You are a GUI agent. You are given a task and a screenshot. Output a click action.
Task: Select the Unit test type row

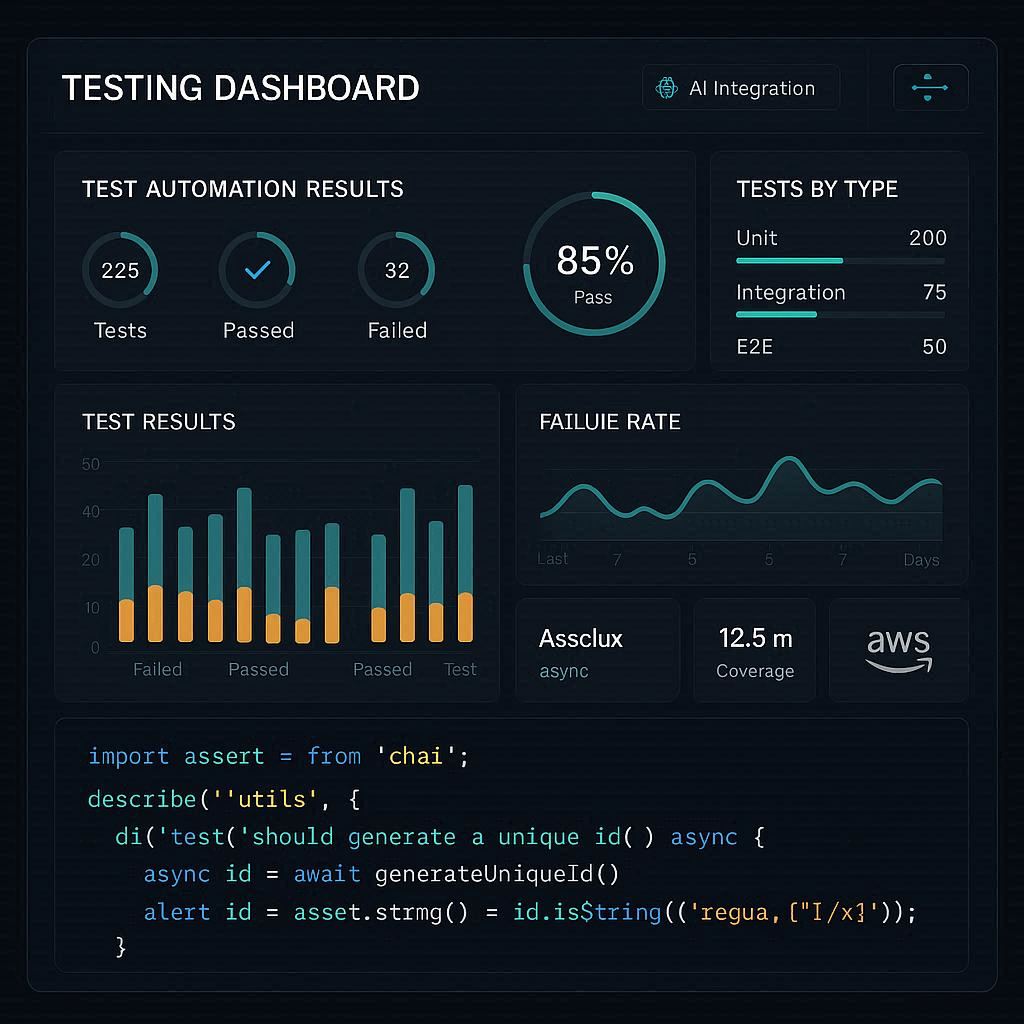(x=840, y=238)
